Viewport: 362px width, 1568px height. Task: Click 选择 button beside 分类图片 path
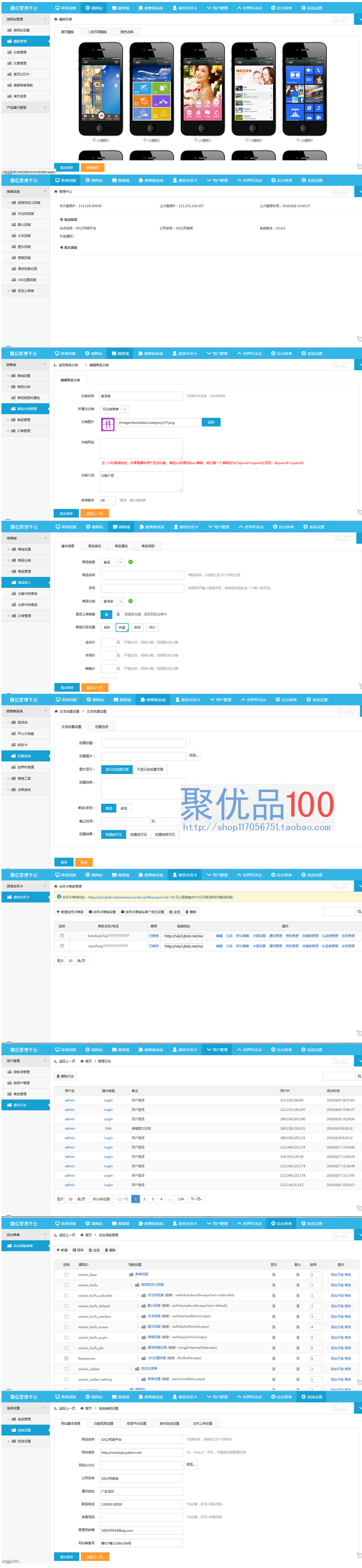tap(211, 422)
